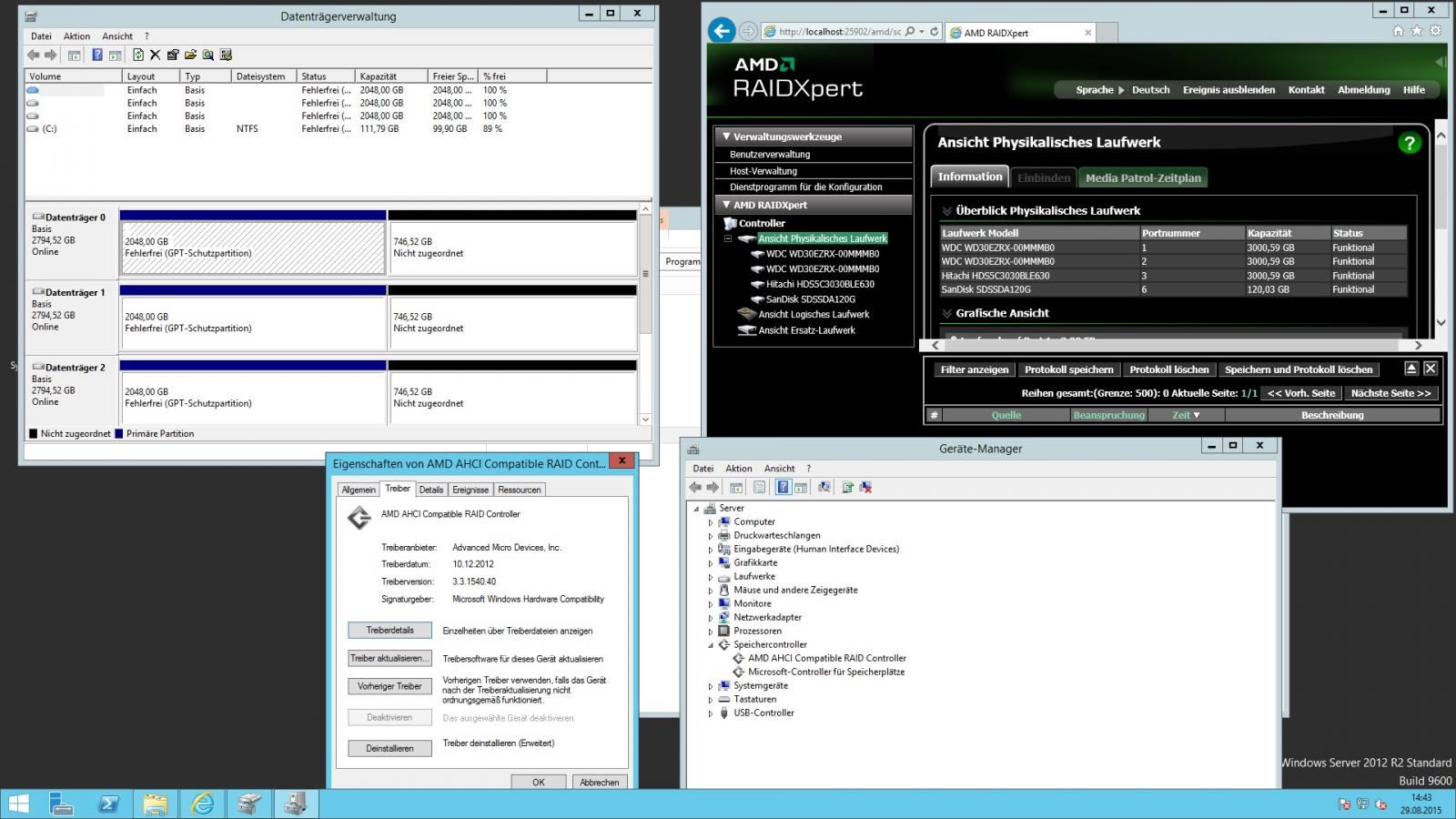Click the Internet Explorer taskbar icon
The height and width of the screenshot is (819, 1456).
click(x=202, y=804)
